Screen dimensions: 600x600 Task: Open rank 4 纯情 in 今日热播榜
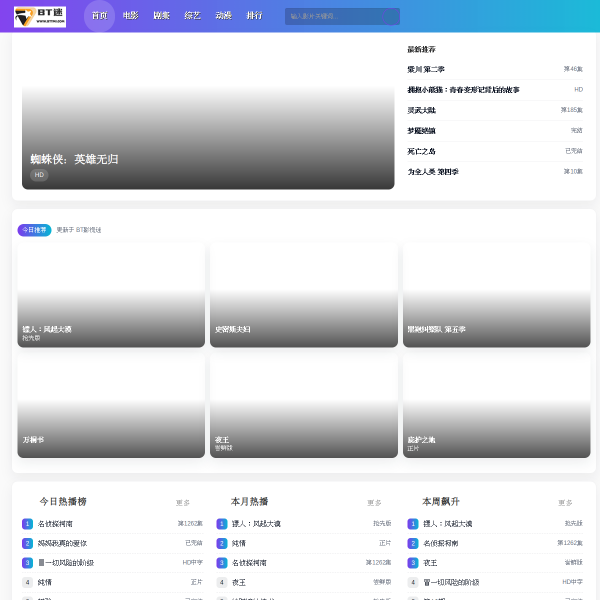tap(112, 582)
